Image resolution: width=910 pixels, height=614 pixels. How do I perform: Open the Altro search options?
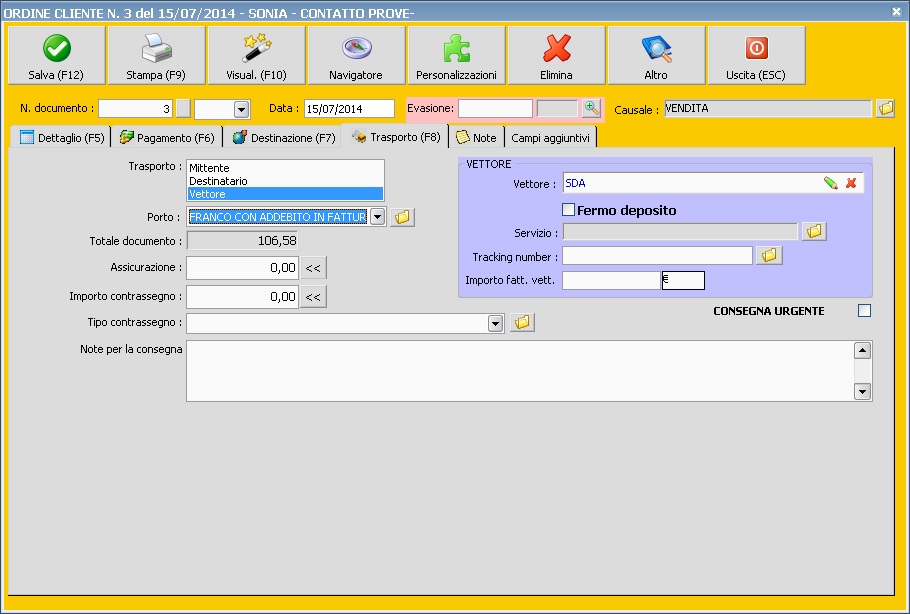[x=656, y=56]
